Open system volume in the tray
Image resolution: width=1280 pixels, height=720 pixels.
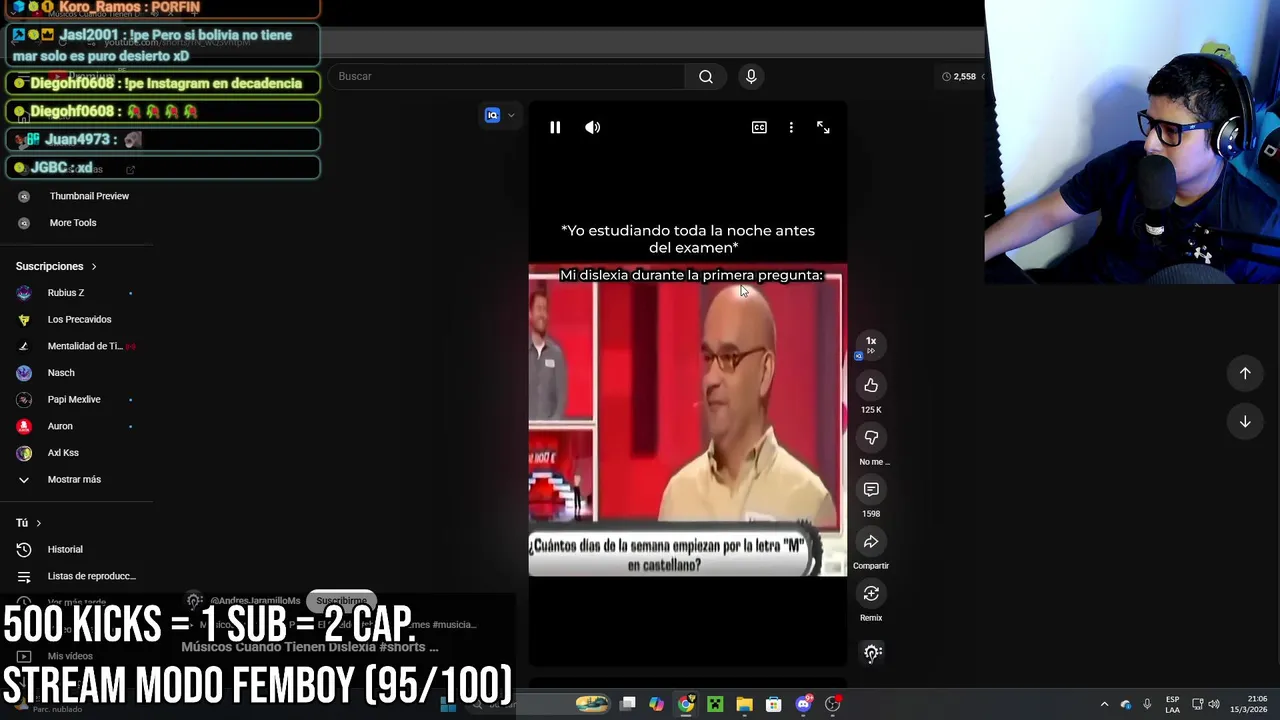[x=1214, y=704]
